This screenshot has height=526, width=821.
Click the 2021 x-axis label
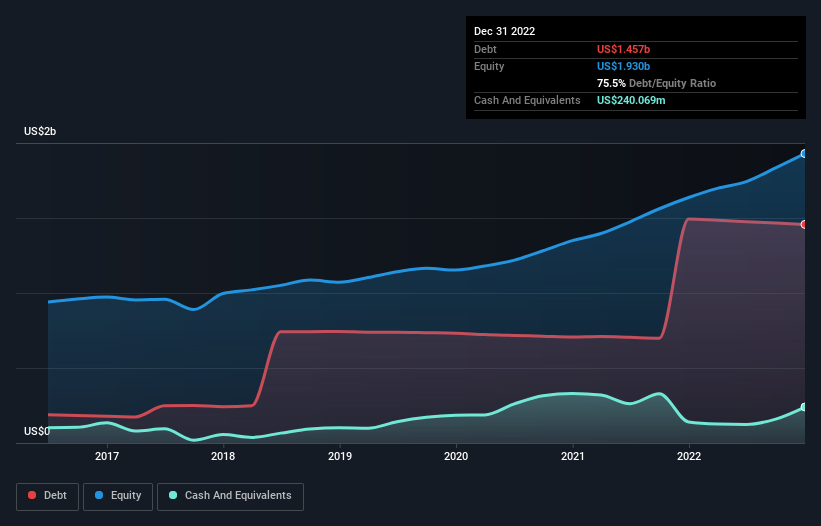pos(573,456)
